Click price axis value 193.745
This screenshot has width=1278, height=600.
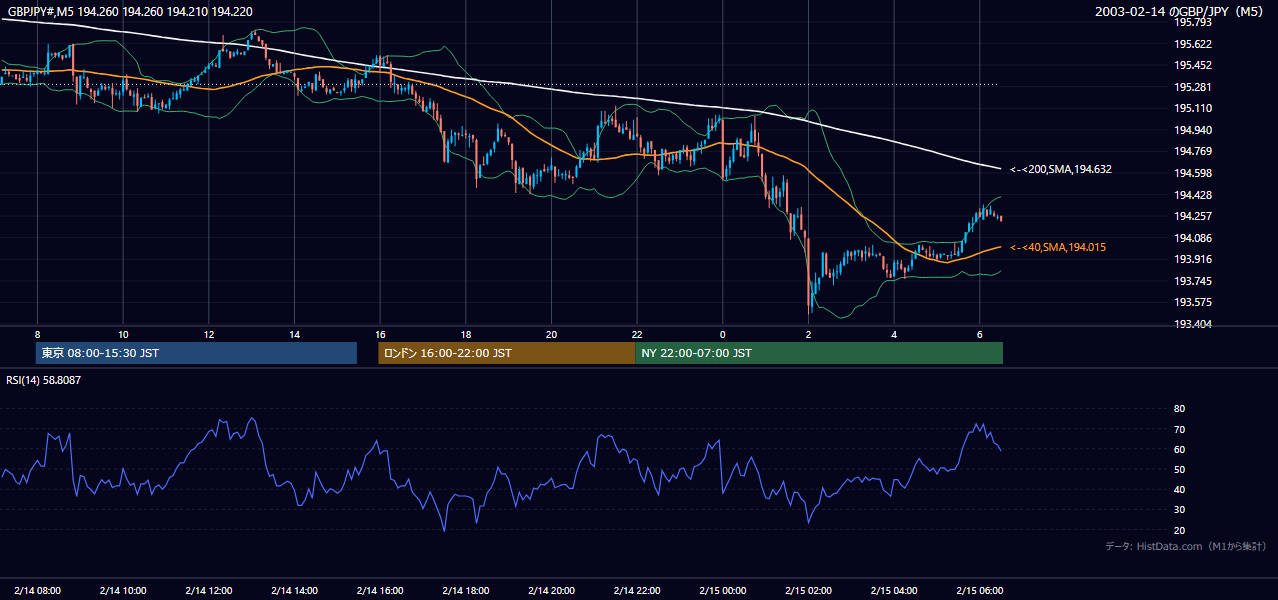tap(1193, 281)
